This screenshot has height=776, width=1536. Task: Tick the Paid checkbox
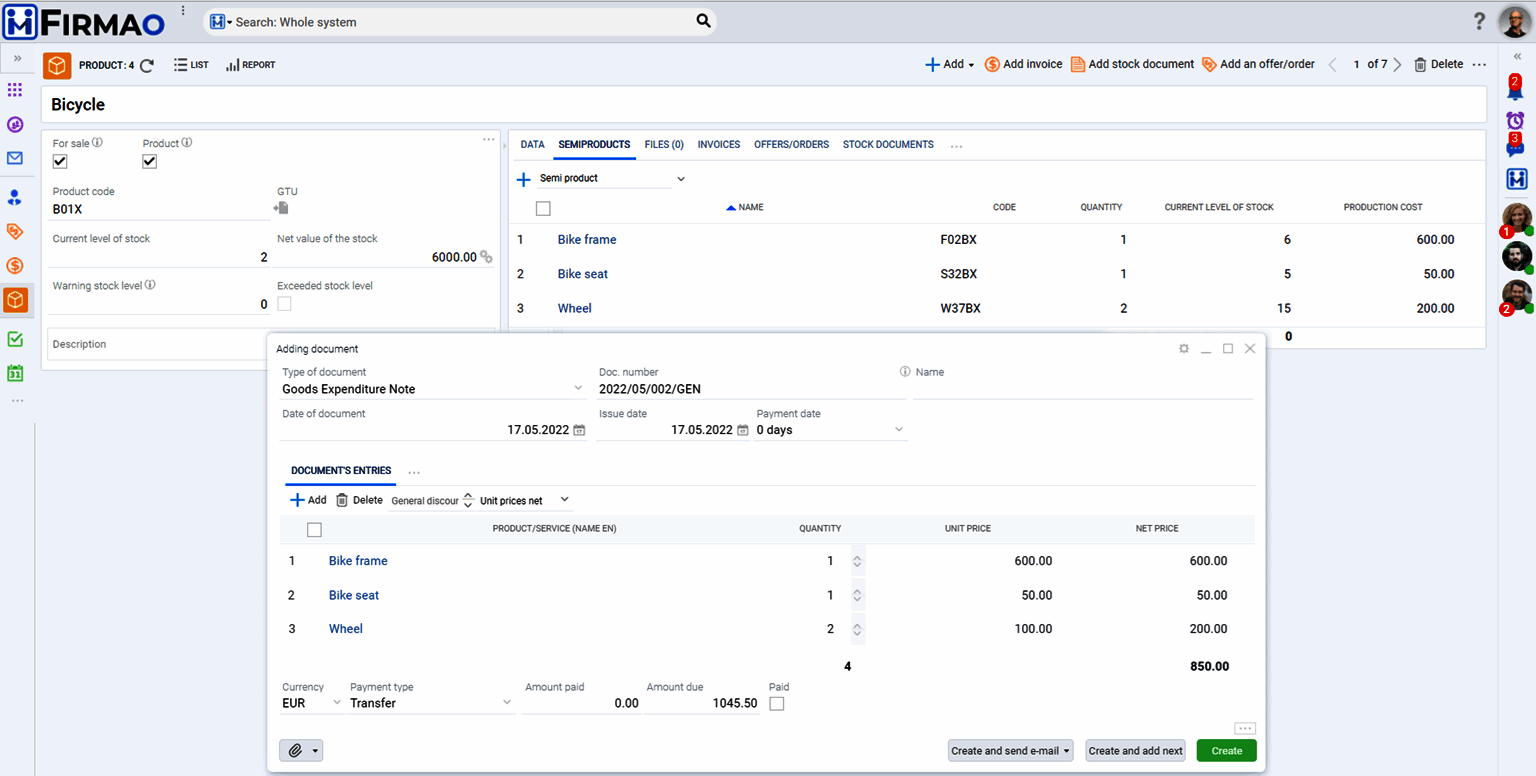(777, 704)
